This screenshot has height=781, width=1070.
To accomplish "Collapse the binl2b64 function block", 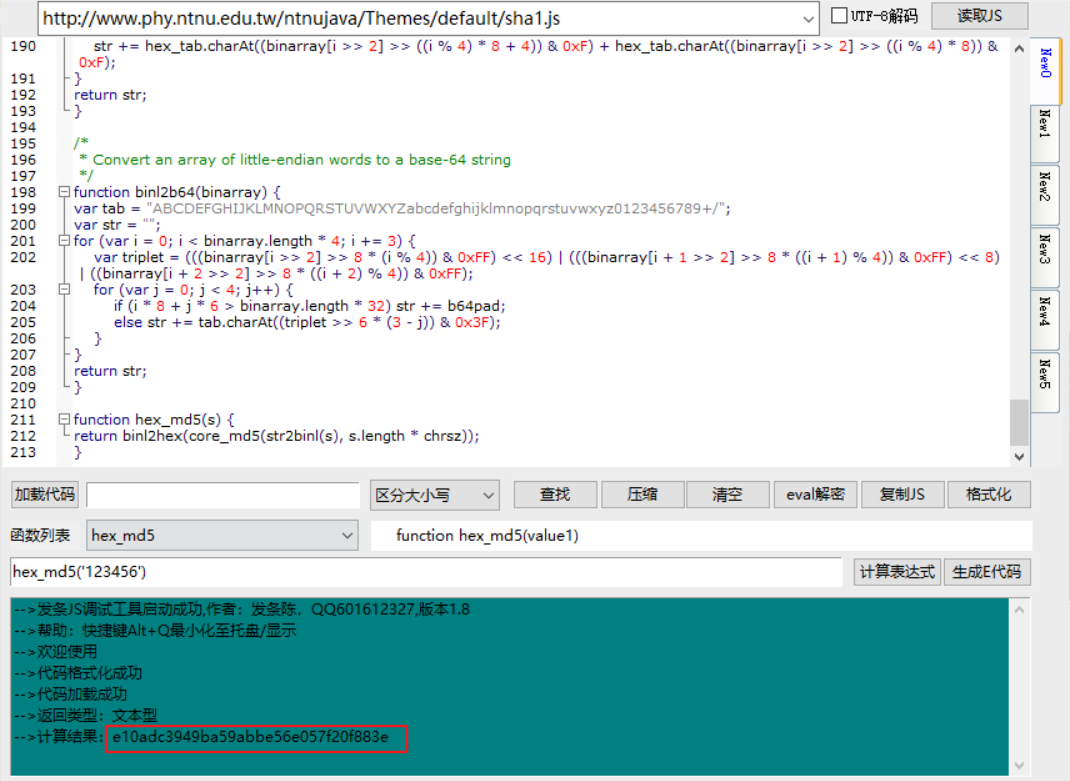I will point(62,191).
